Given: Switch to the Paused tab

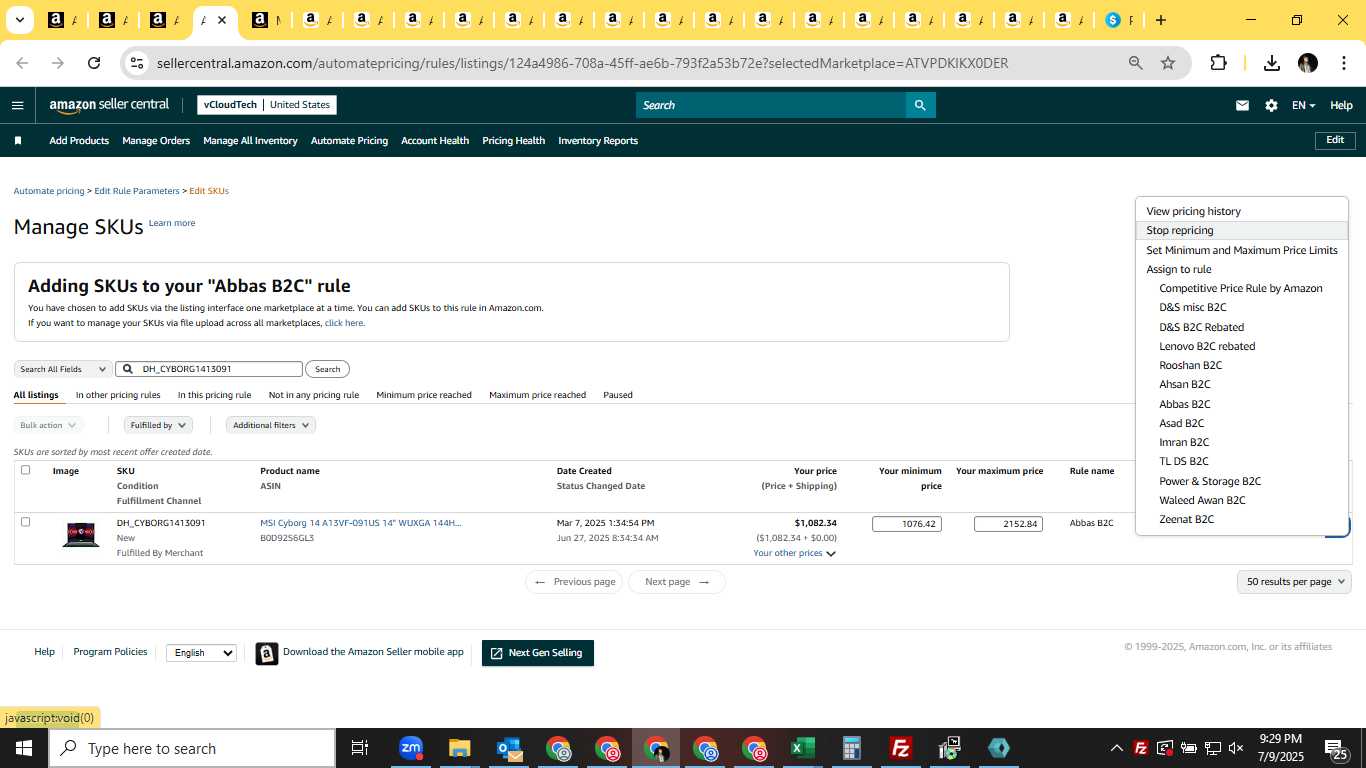Looking at the screenshot, I should click(618, 395).
